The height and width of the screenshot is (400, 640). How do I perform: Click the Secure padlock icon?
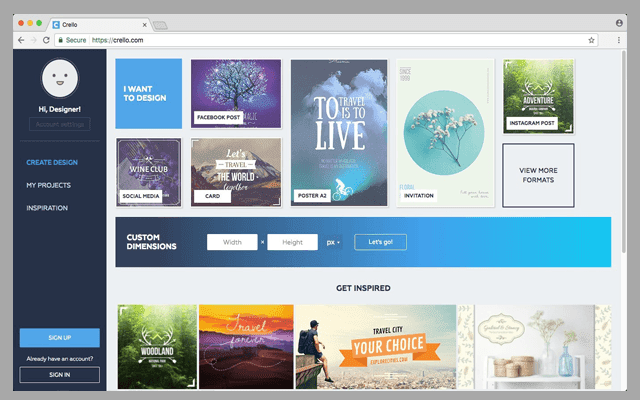coord(60,40)
